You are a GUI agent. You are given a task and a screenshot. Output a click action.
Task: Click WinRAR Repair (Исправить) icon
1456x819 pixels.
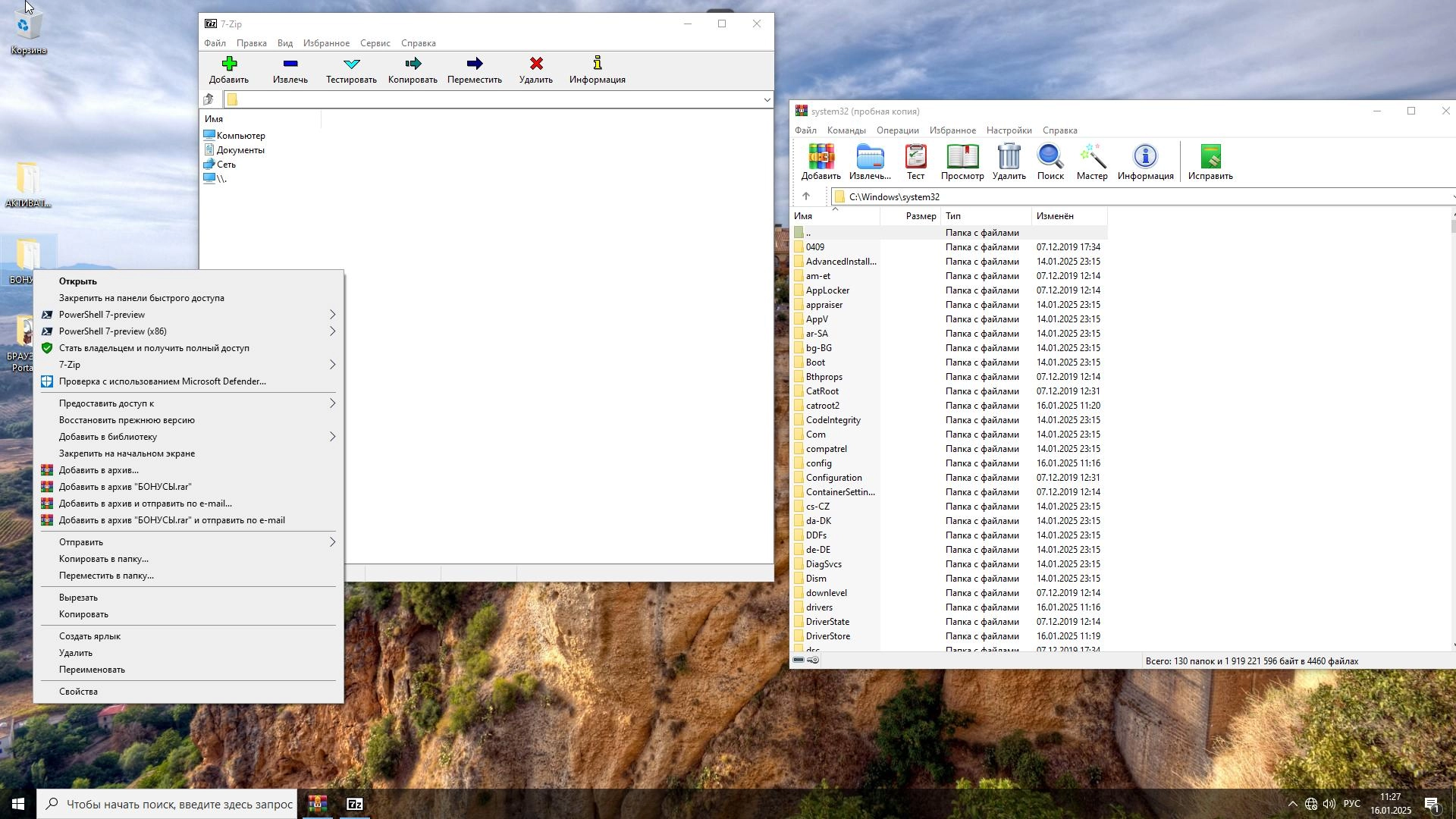point(1210,158)
